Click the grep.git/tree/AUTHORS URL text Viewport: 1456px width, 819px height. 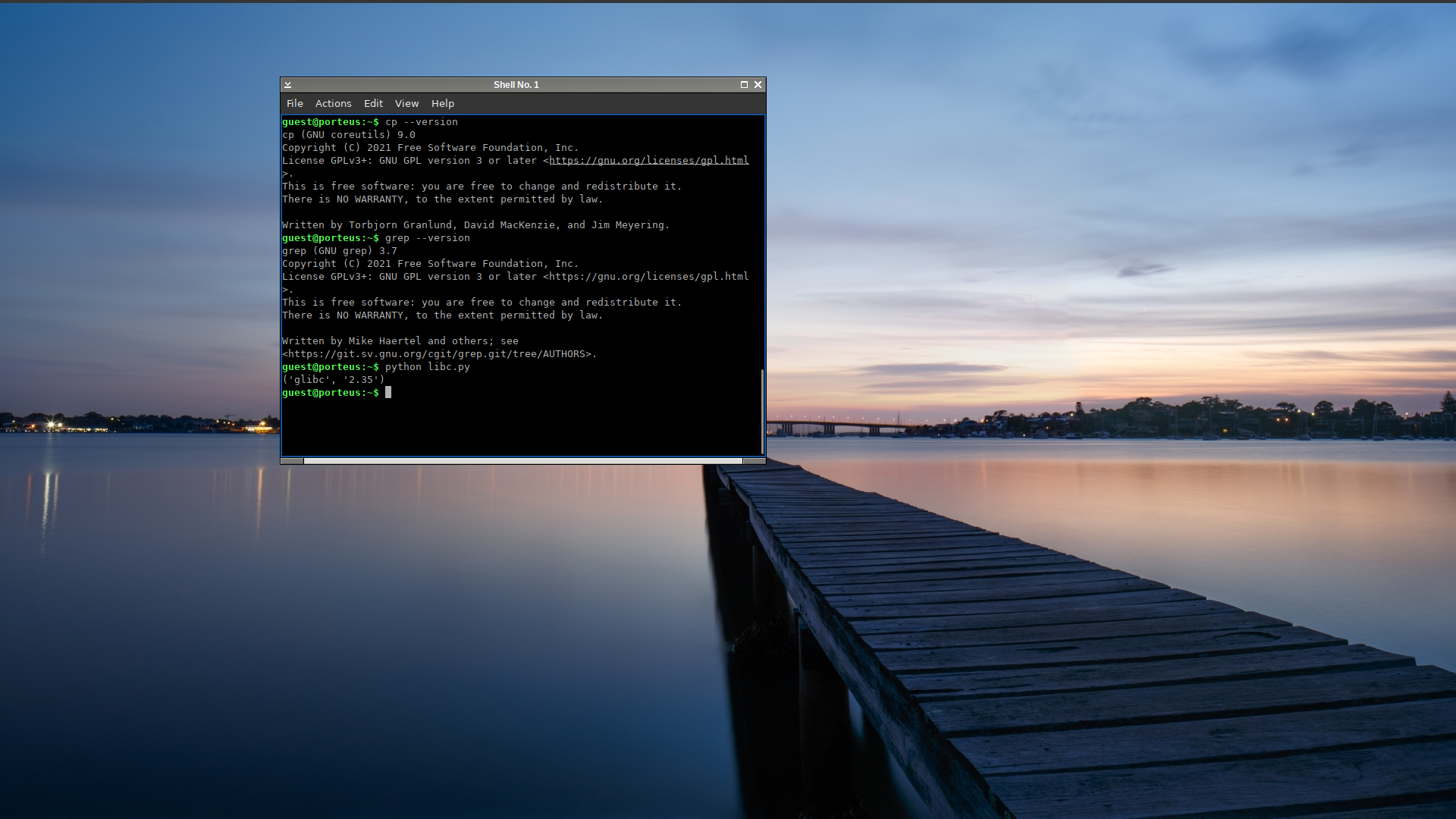pos(440,354)
